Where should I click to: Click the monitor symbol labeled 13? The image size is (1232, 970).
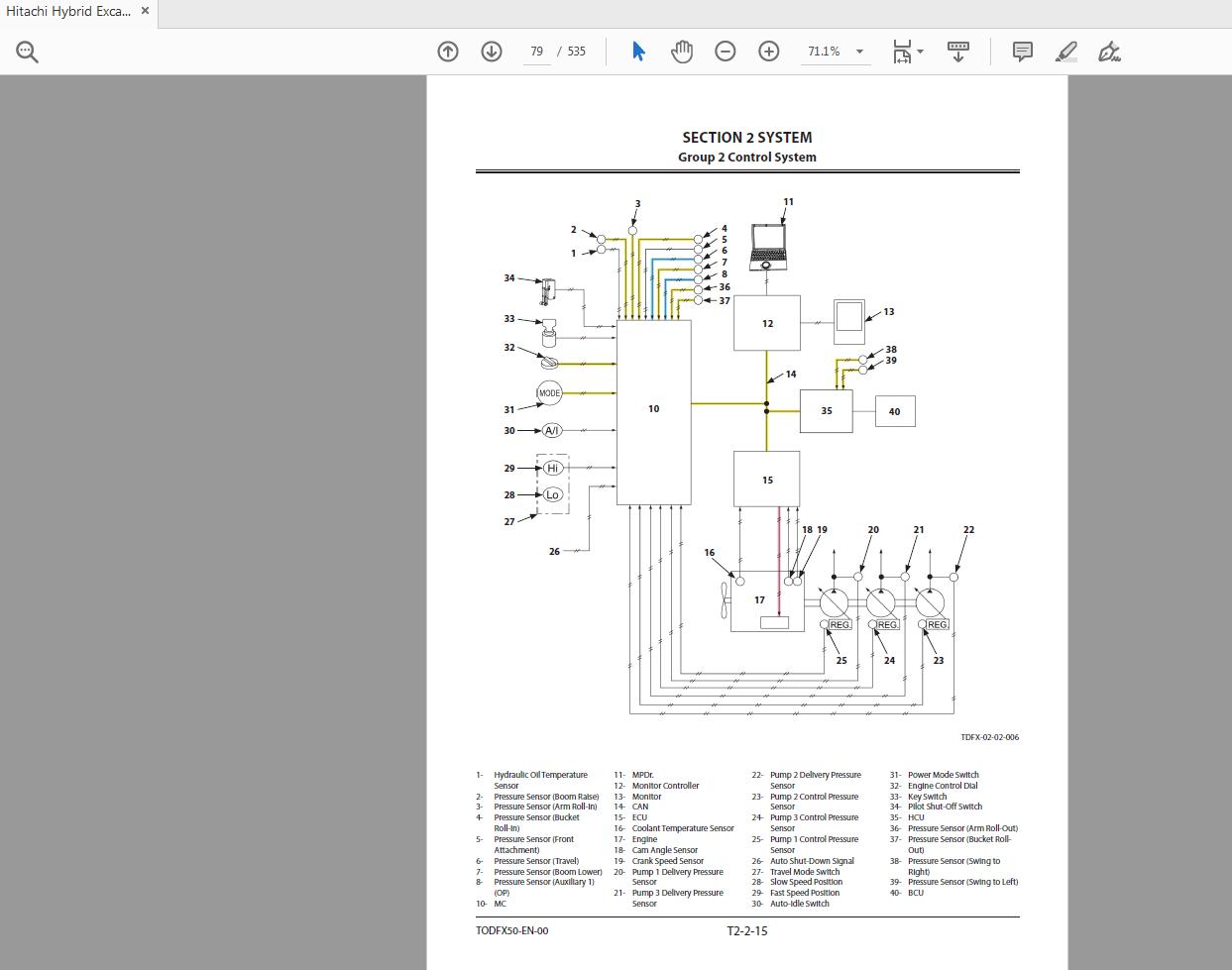tap(849, 321)
